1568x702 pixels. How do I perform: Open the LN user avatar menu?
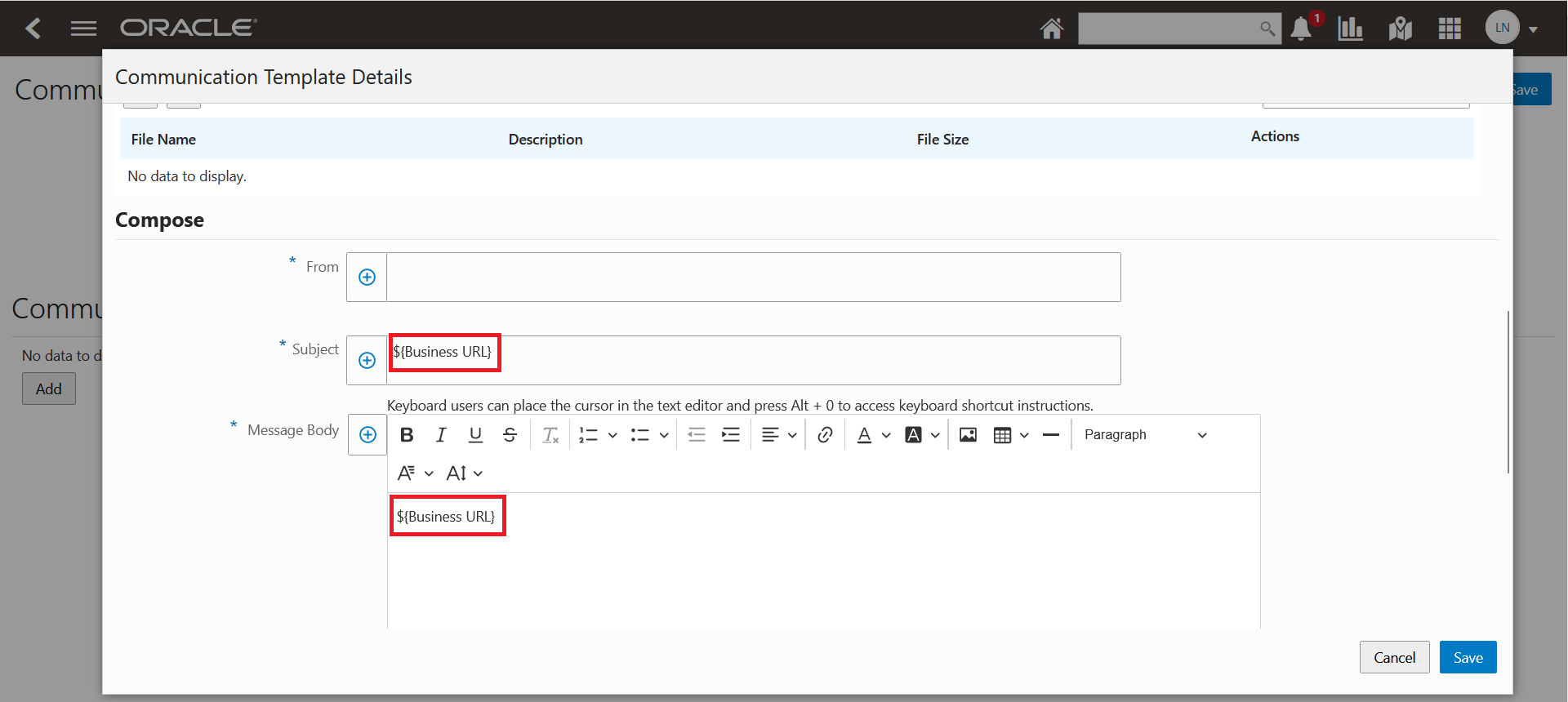(x=1503, y=28)
